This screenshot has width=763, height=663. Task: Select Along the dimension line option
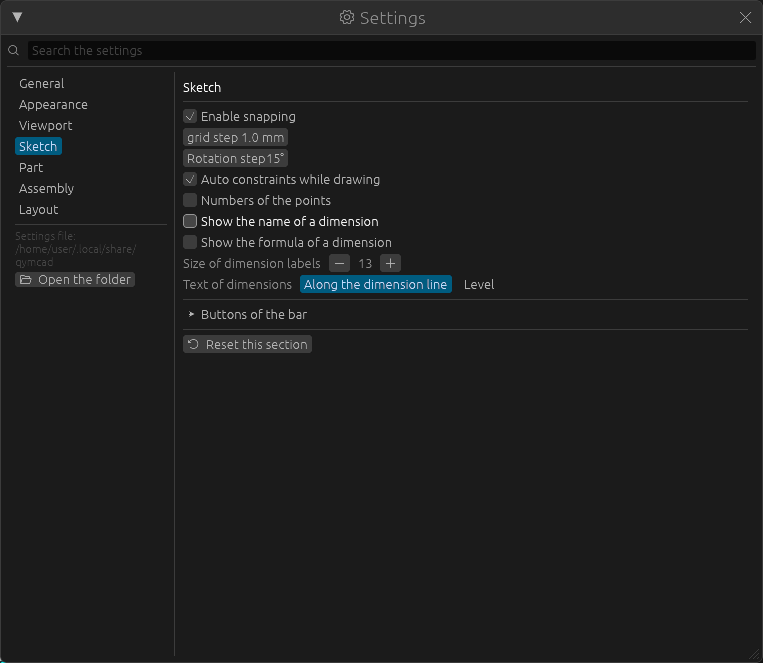[x=376, y=284]
